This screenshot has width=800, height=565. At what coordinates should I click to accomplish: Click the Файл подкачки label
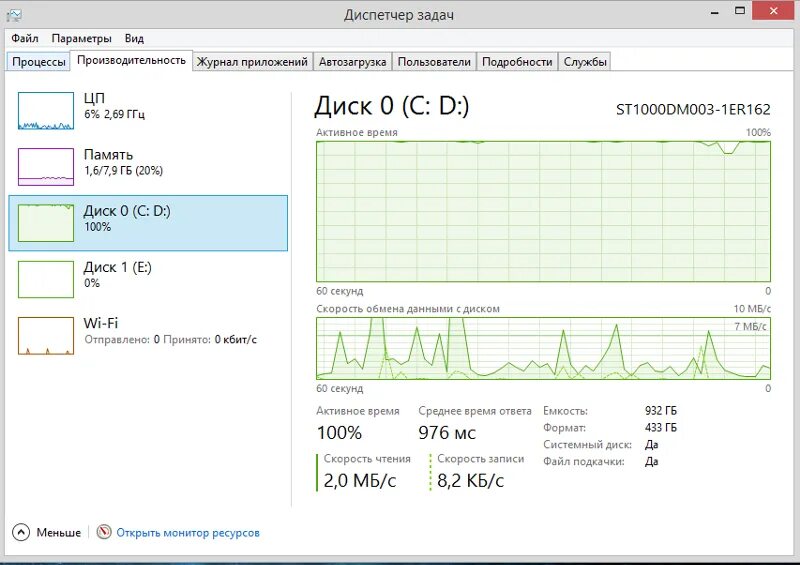click(x=584, y=461)
